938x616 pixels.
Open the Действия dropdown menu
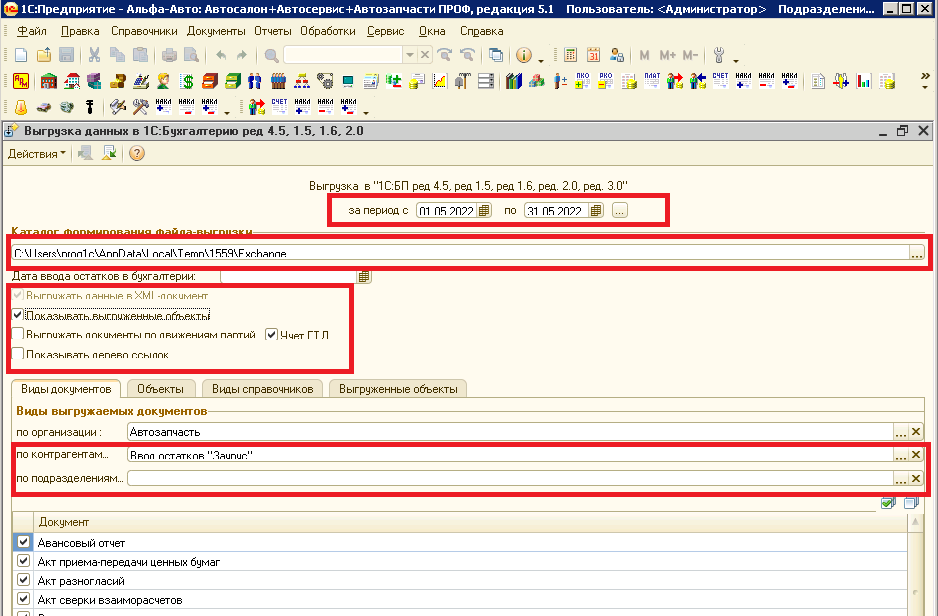click(x=36, y=154)
